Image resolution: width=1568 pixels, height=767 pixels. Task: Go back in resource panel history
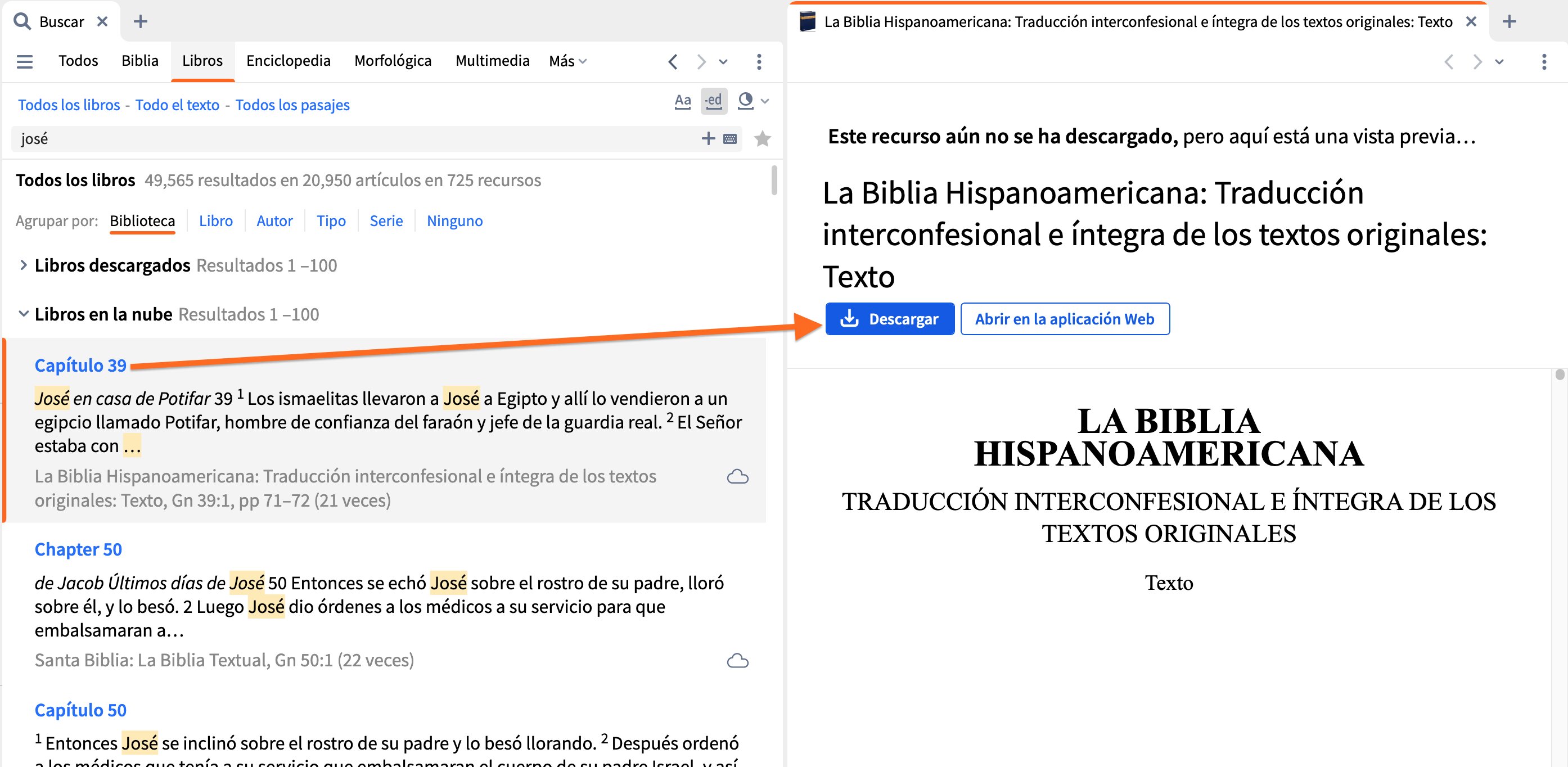pos(1449,61)
